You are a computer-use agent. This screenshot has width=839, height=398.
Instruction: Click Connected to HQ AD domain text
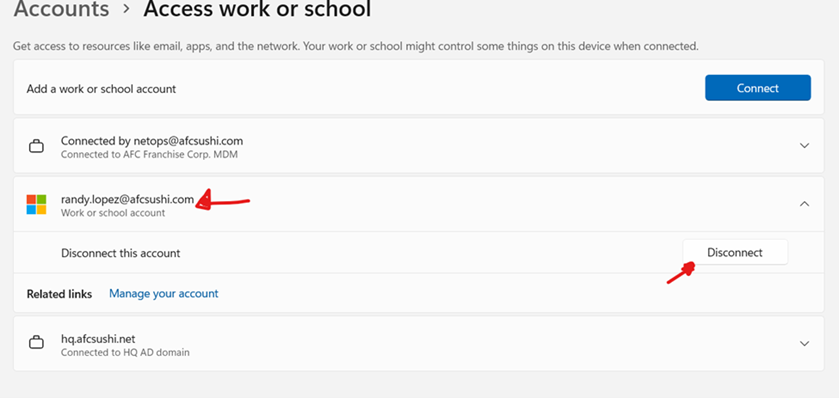(x=125, y=353)
